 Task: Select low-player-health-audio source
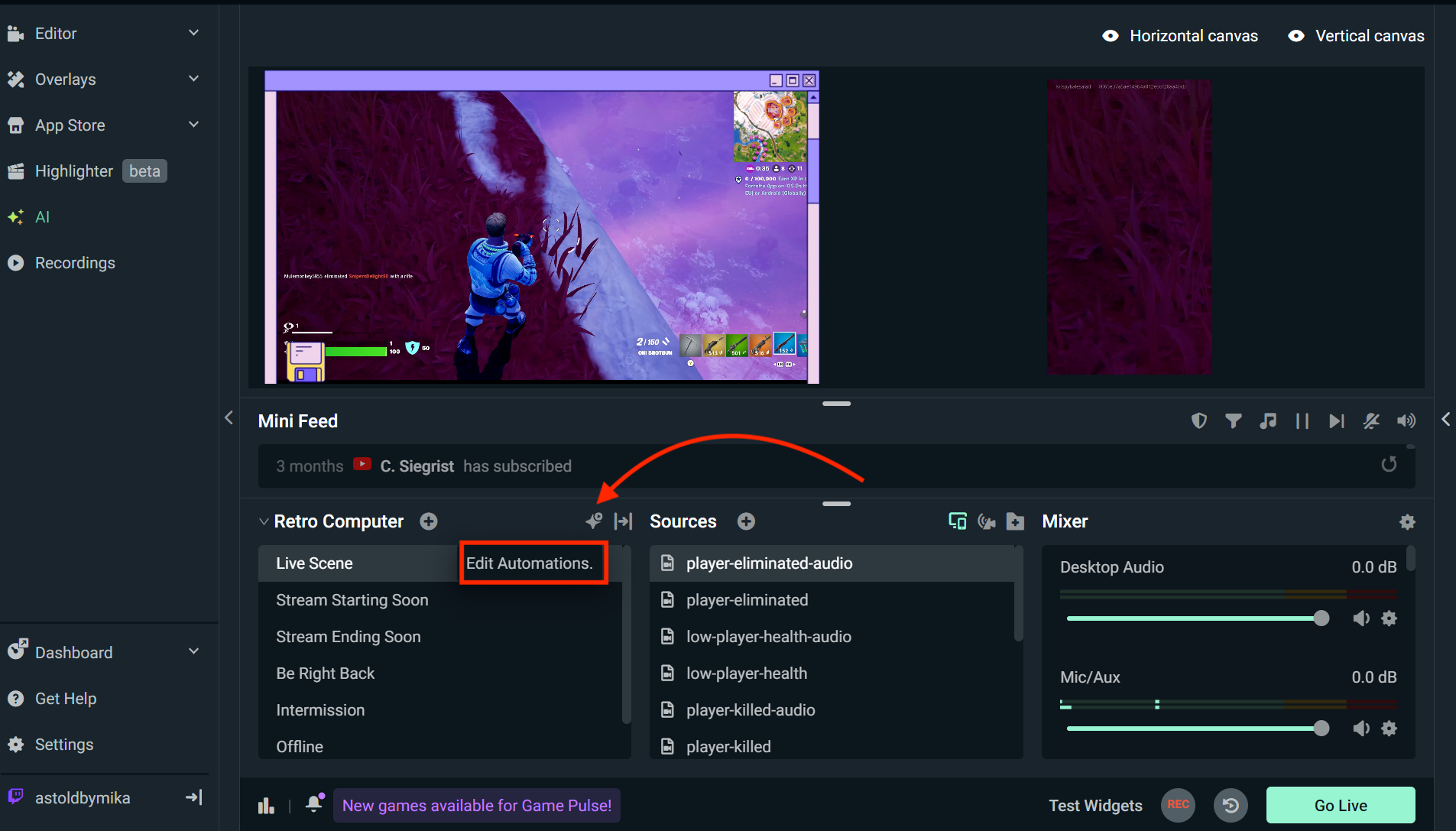pyautogui.click(x=832, y=637)
